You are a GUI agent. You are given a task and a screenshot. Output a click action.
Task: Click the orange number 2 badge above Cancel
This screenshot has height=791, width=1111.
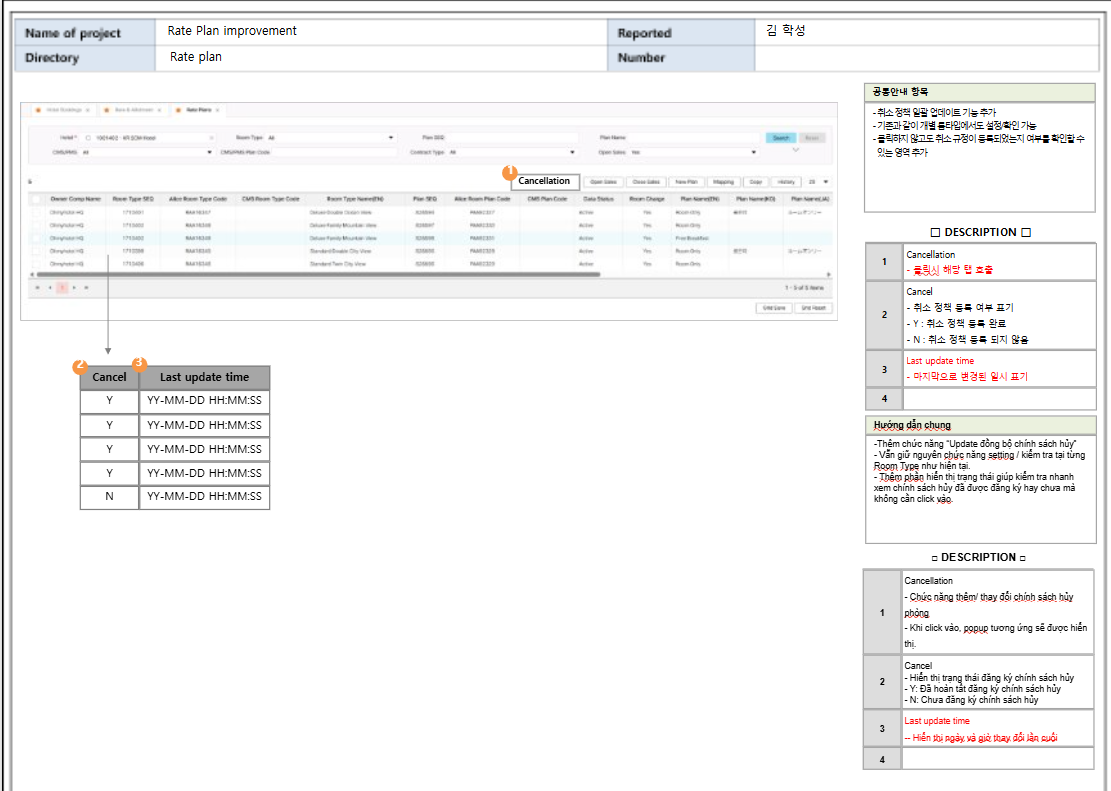click(x=80, y=367)
